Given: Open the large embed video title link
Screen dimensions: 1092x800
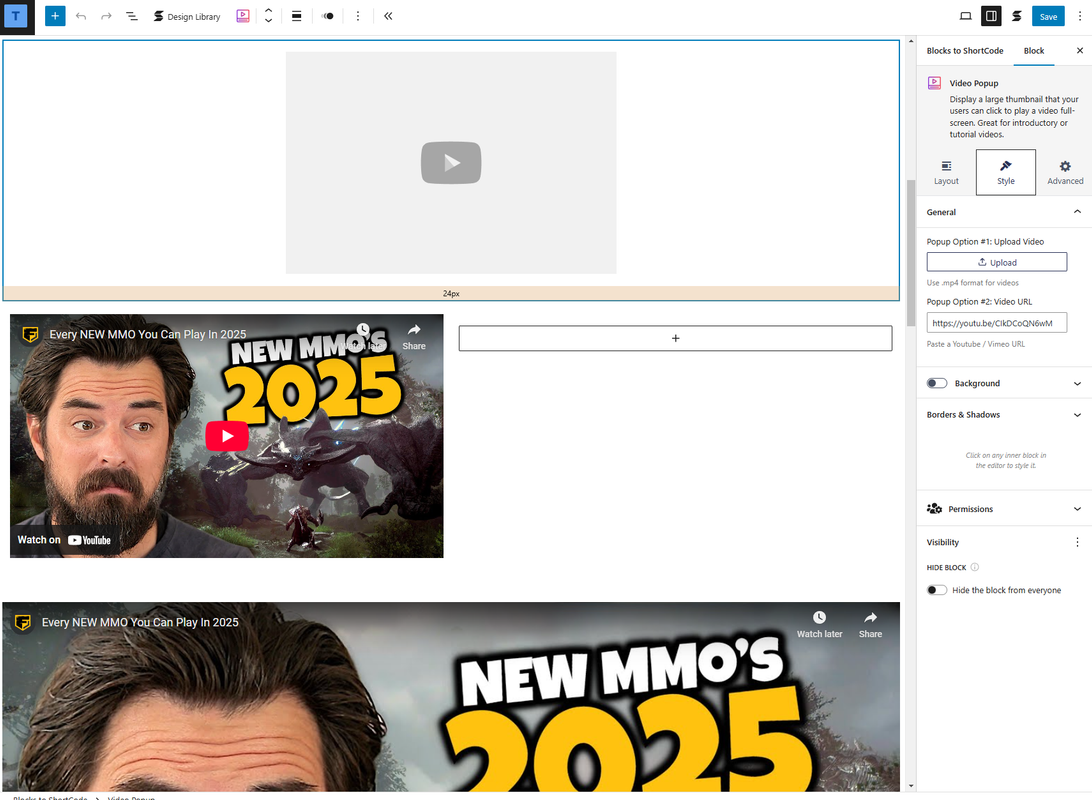Looking at the screenshot, I should pyautogui.click(x=140, y=622).
